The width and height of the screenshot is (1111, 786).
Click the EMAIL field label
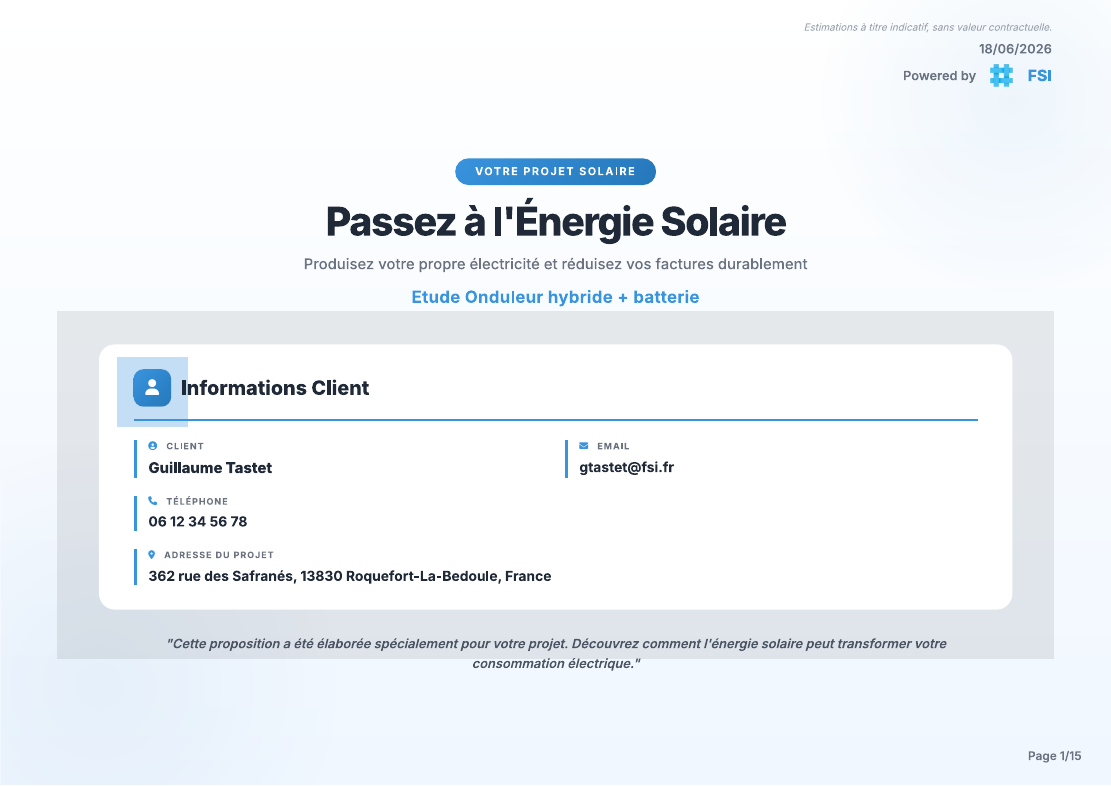point(614,446)
